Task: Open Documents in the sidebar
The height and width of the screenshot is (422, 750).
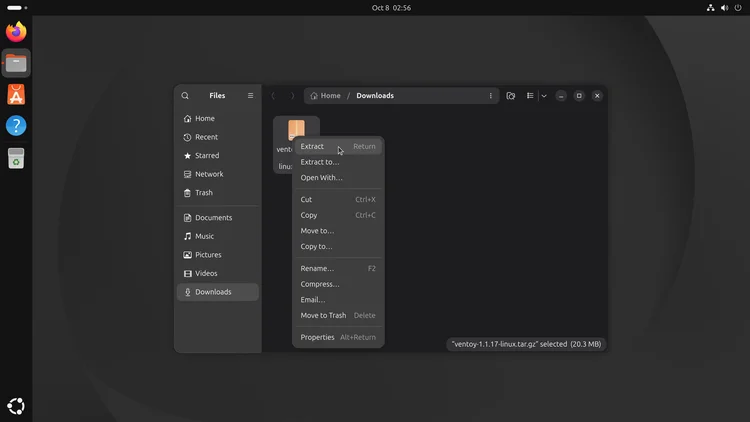Action: tap(218, 218)
